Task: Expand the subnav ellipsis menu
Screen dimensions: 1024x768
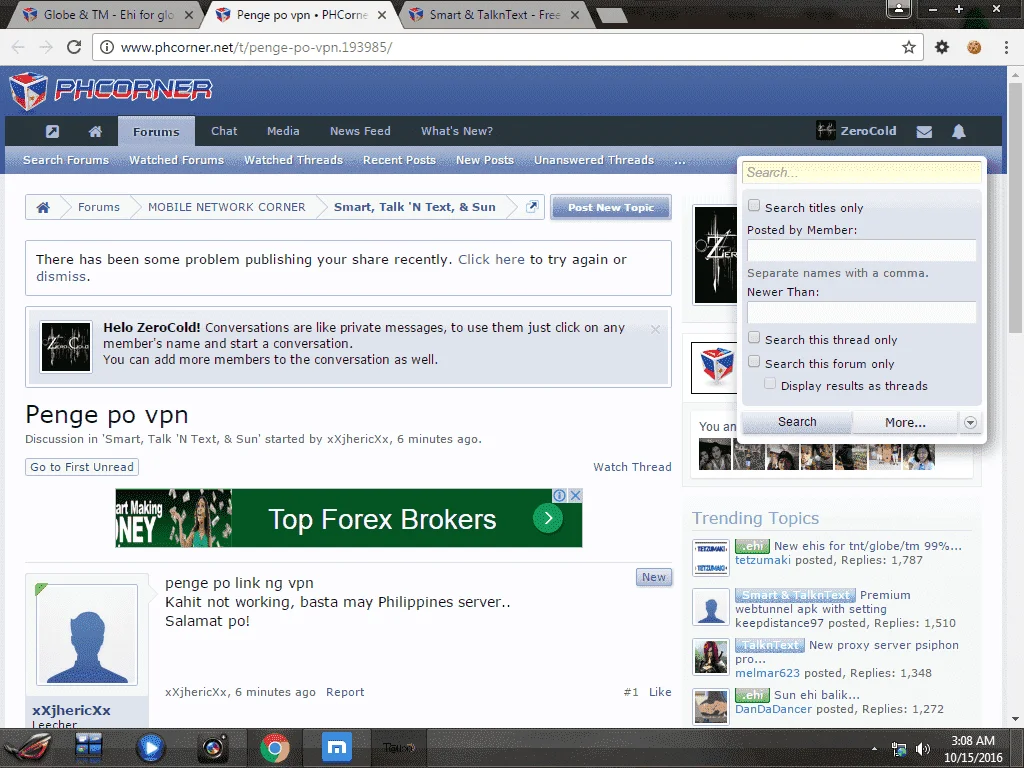Action: click(x=680, y=160)
